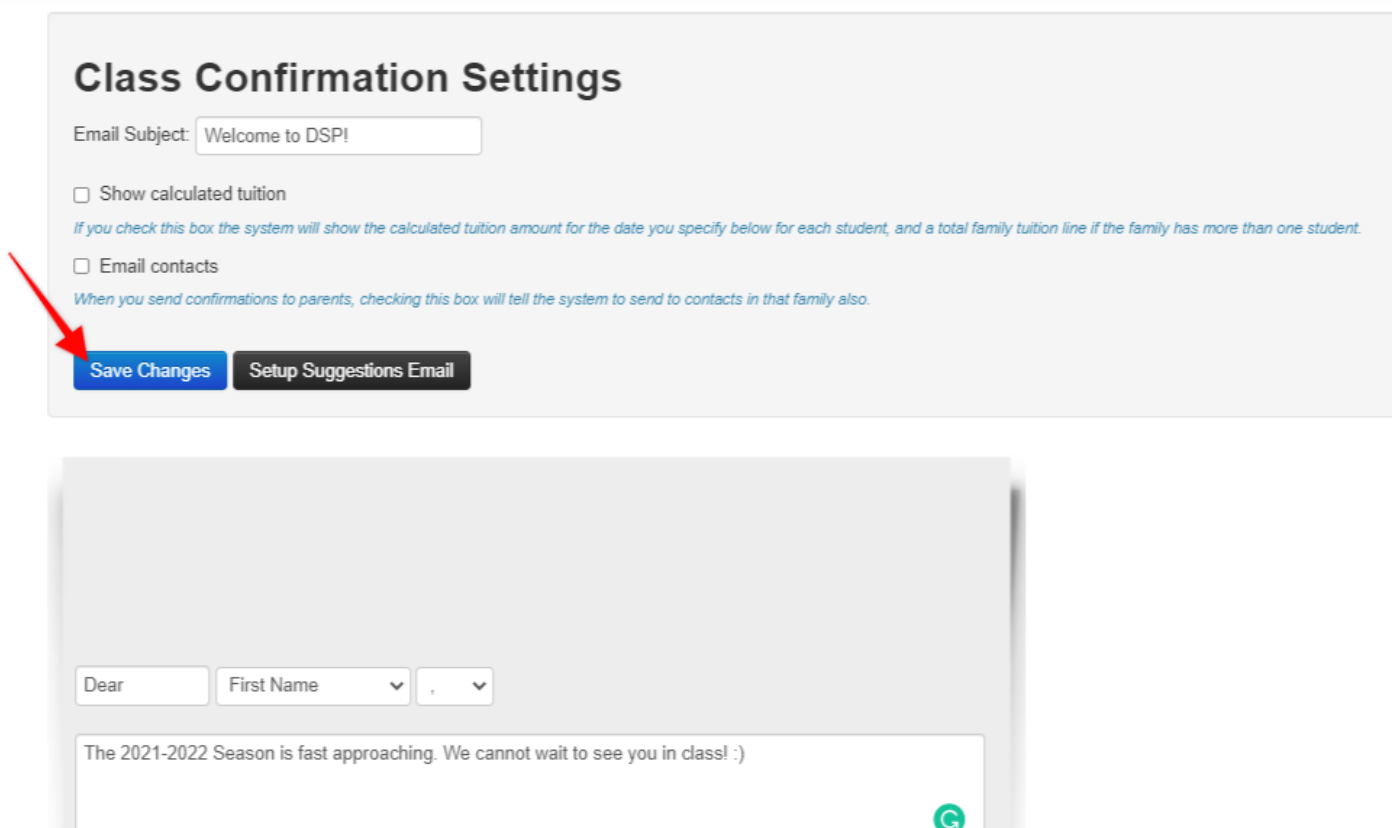
Task: Click the calculated tuition help text
Action: pyautogui.click(x=717, y=228)
